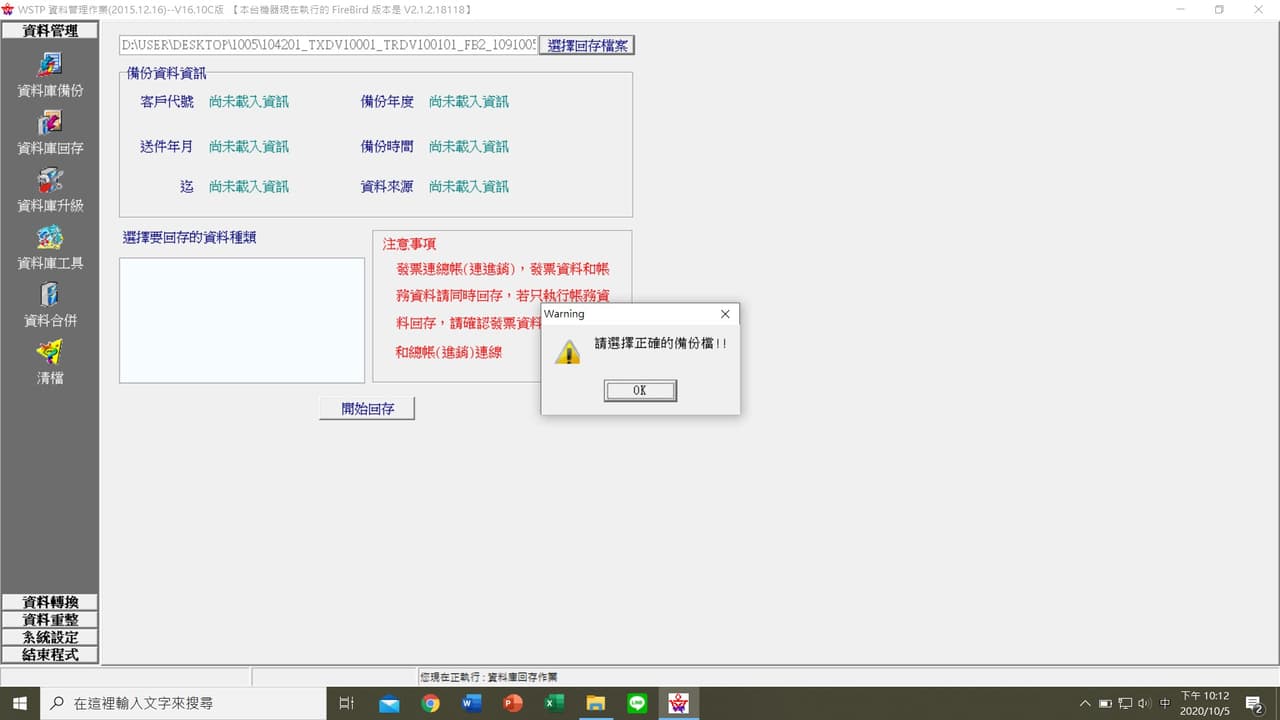The width and height of the screenshot is (1280, 720).
Task: Click the 資料管理 header at top left
Action: tap(49, 29)
